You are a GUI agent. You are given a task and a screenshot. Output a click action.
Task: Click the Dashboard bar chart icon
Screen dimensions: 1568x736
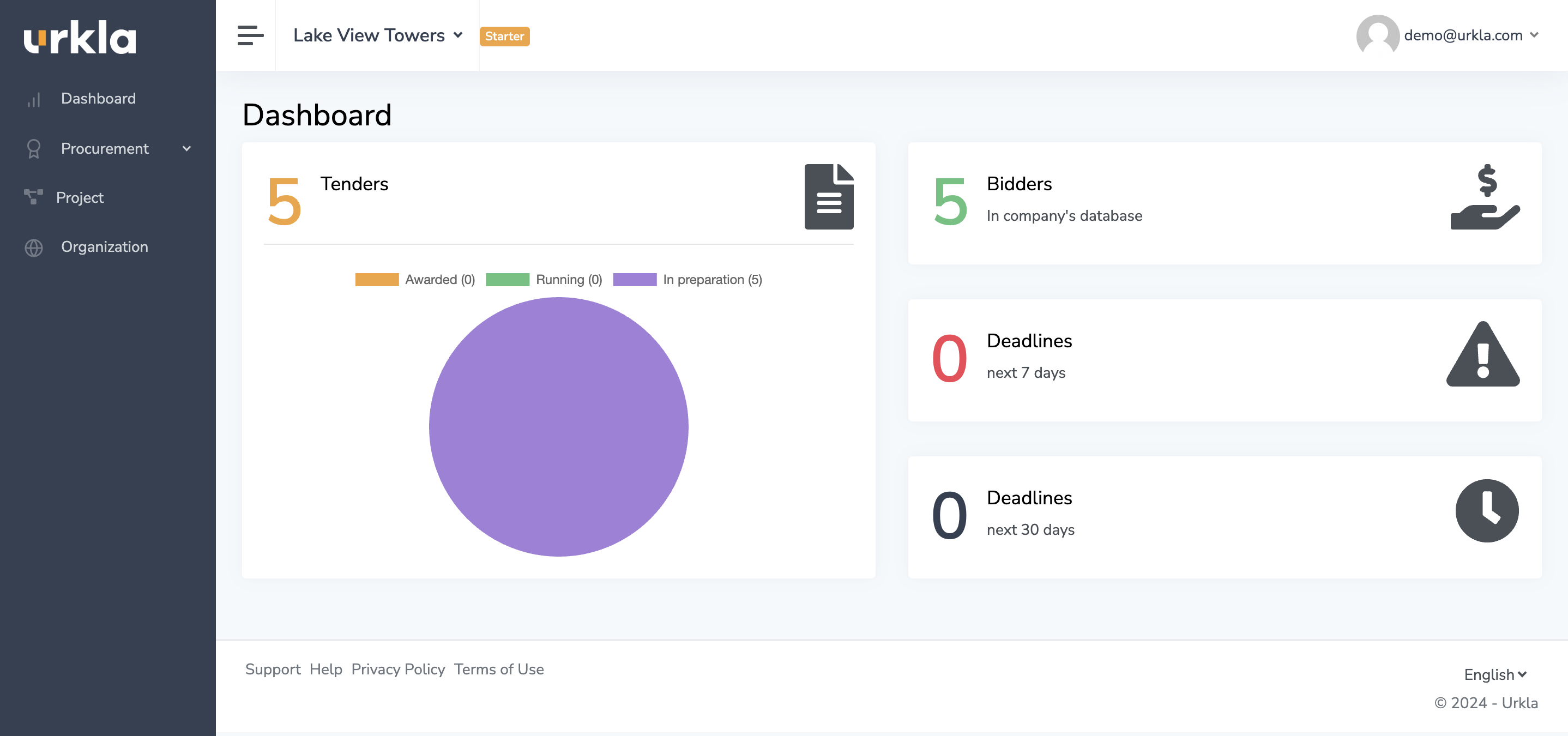click(x=33, y=99)
